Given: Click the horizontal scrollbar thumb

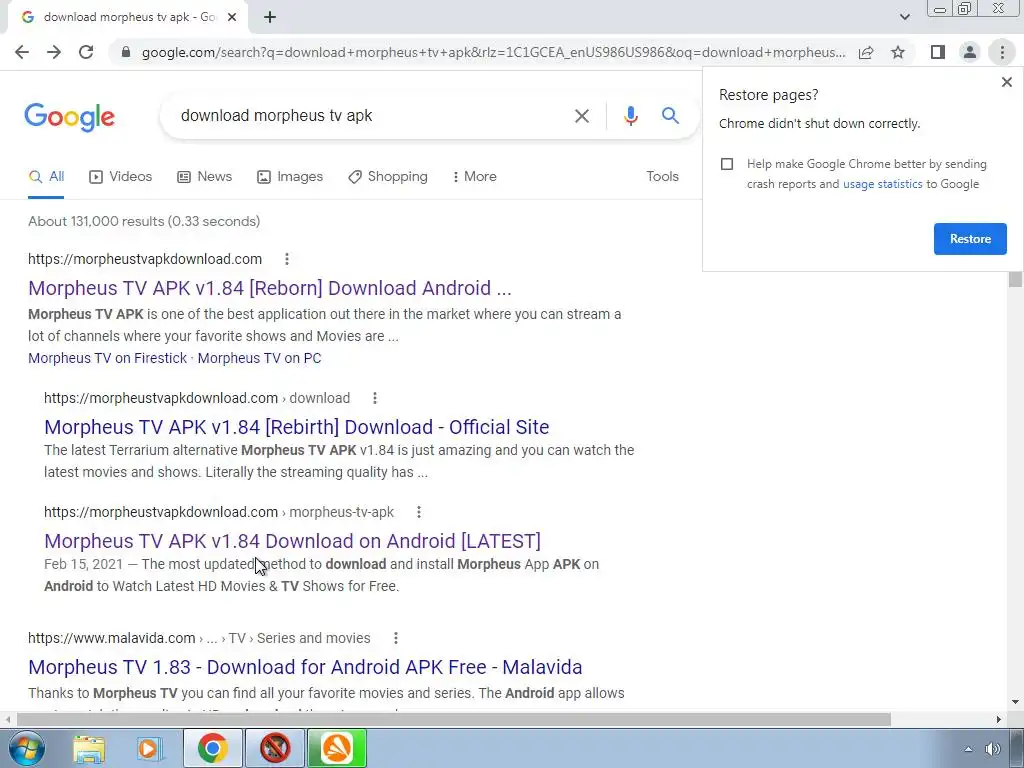Looking at the screenshot, I should [x=453, y=720].
